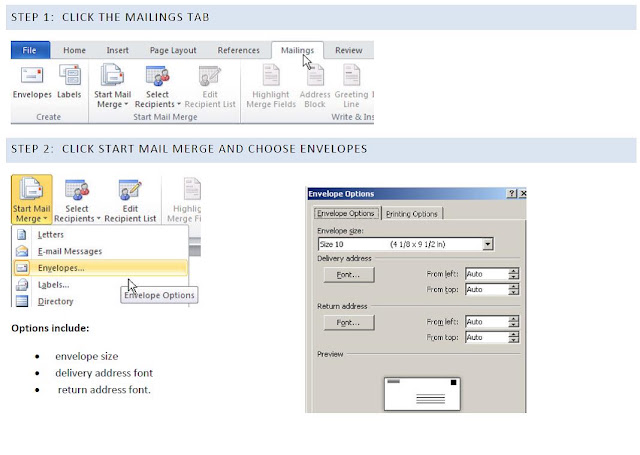Click the Letters document icon in menu
The width and height of the screenshot is (640, 455).
tap(22, 235)
